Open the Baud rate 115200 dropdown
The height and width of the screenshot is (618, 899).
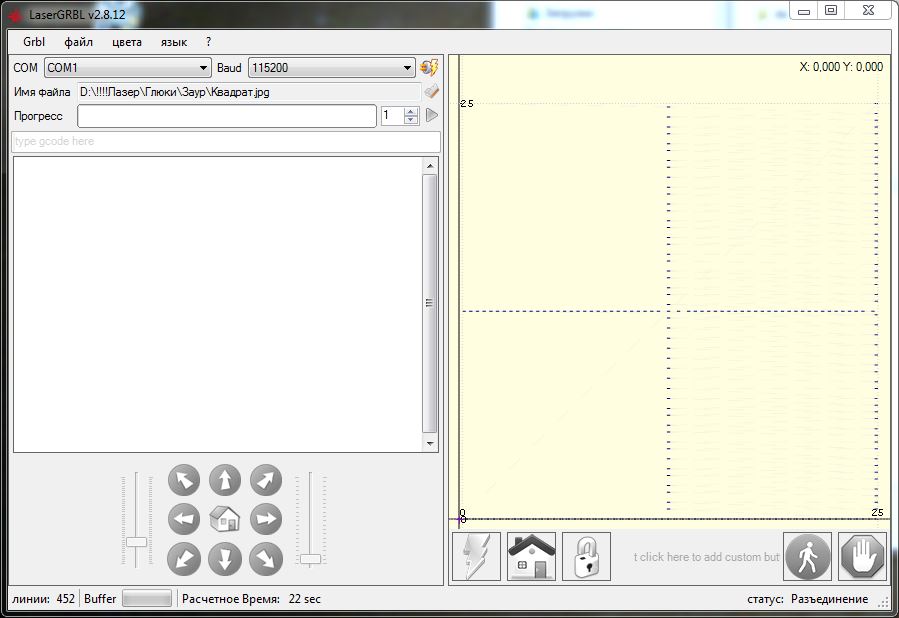tap(331, 68)
